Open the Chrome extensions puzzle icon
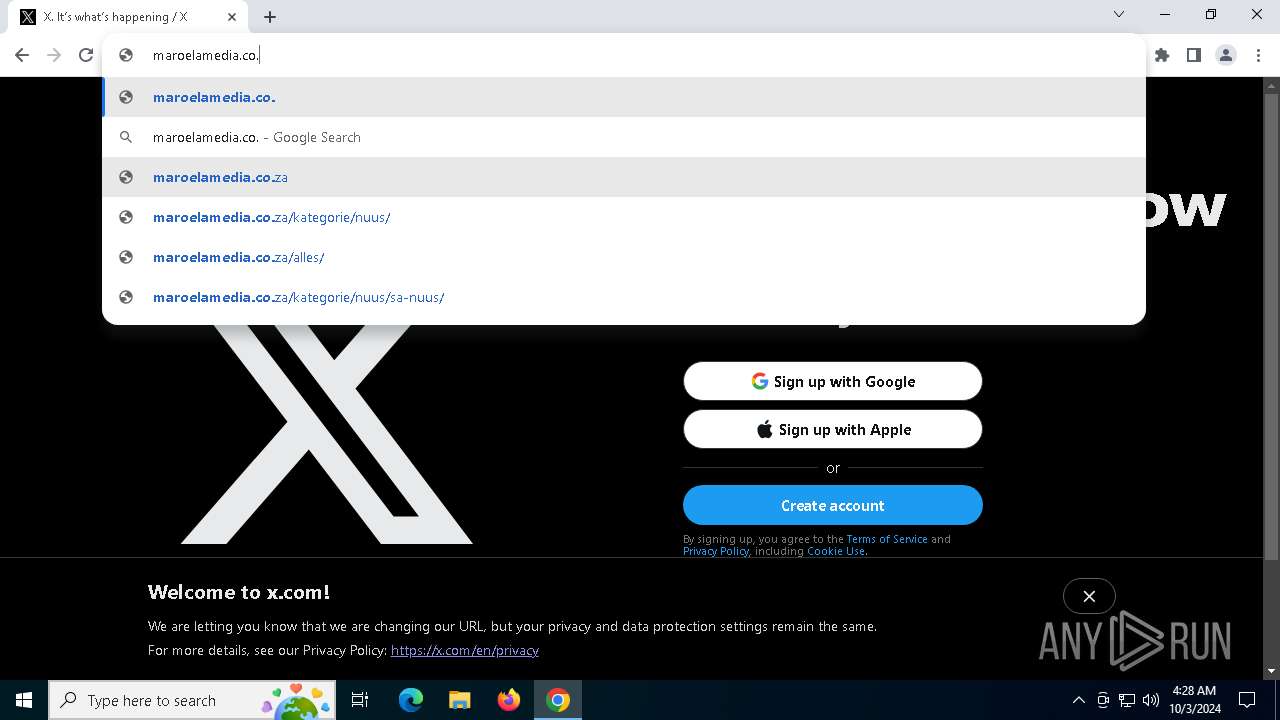This screenshot has height=720, width=1280. [1162, 55]
